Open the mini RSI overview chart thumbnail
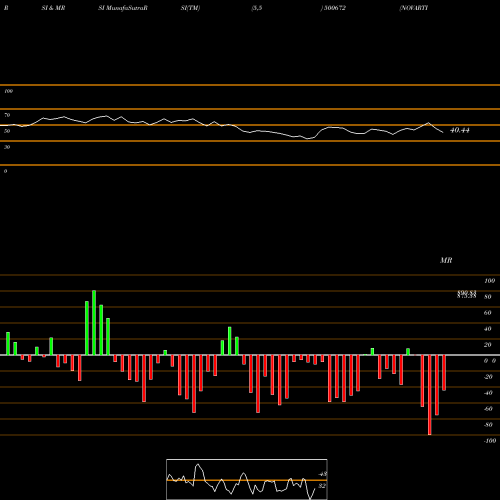Viewport: 500px width, 500px height. (x=247, y=479)
